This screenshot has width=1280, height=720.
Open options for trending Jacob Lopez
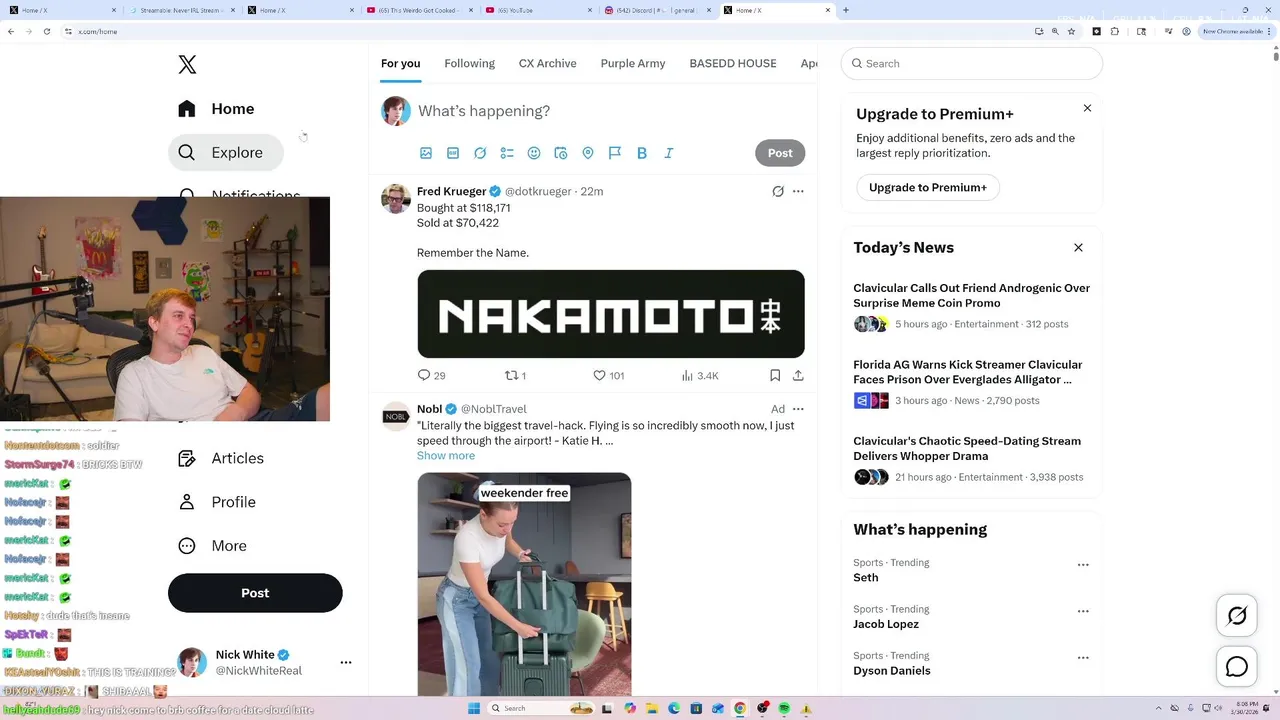1083,611
